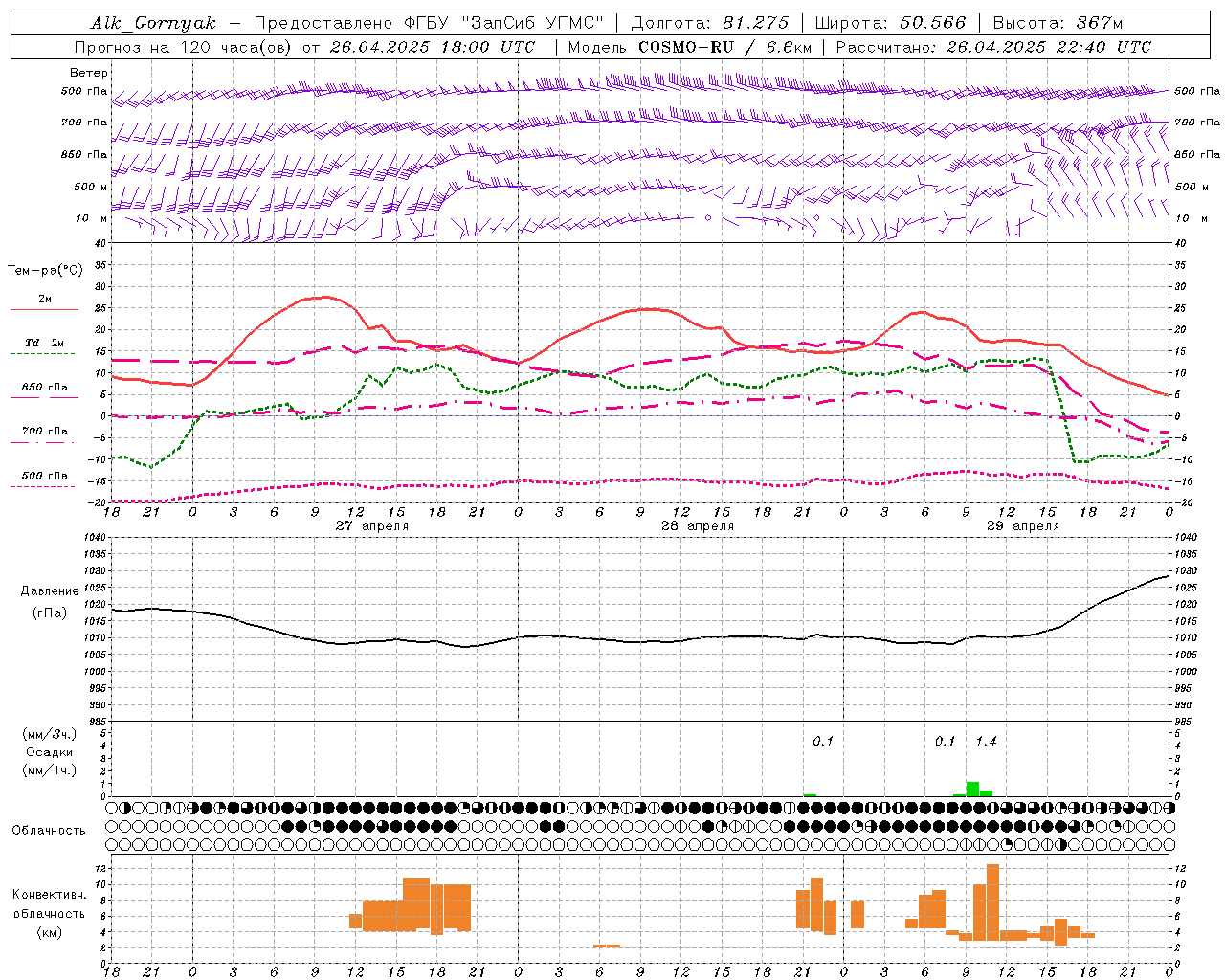Click the tallest orange convective cloud bar
This screenshot has width=1225, height=980.
pos(992,902)
